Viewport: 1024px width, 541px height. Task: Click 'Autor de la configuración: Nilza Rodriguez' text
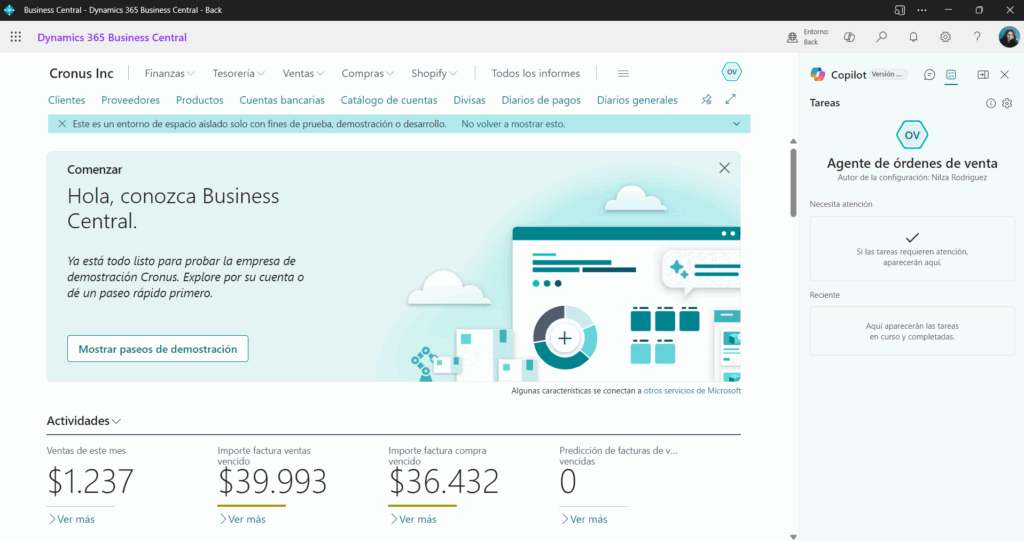(x=912, y=178)
